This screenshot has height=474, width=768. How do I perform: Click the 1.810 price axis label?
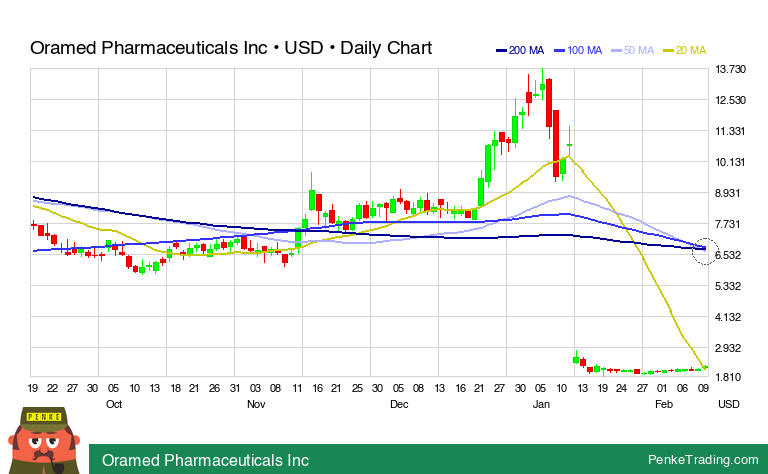(x=728, y=377)
